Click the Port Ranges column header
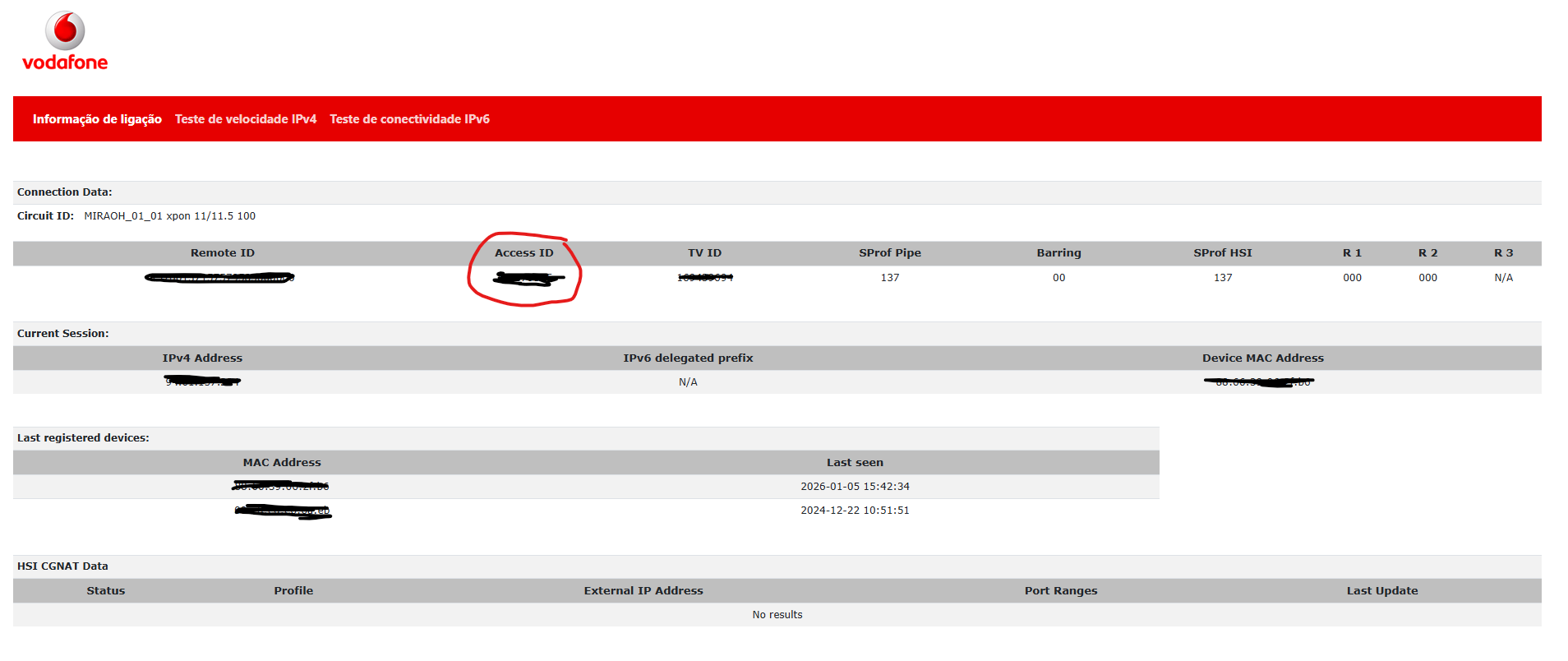Screen dimensions: 1568x661 [1061, 591]
